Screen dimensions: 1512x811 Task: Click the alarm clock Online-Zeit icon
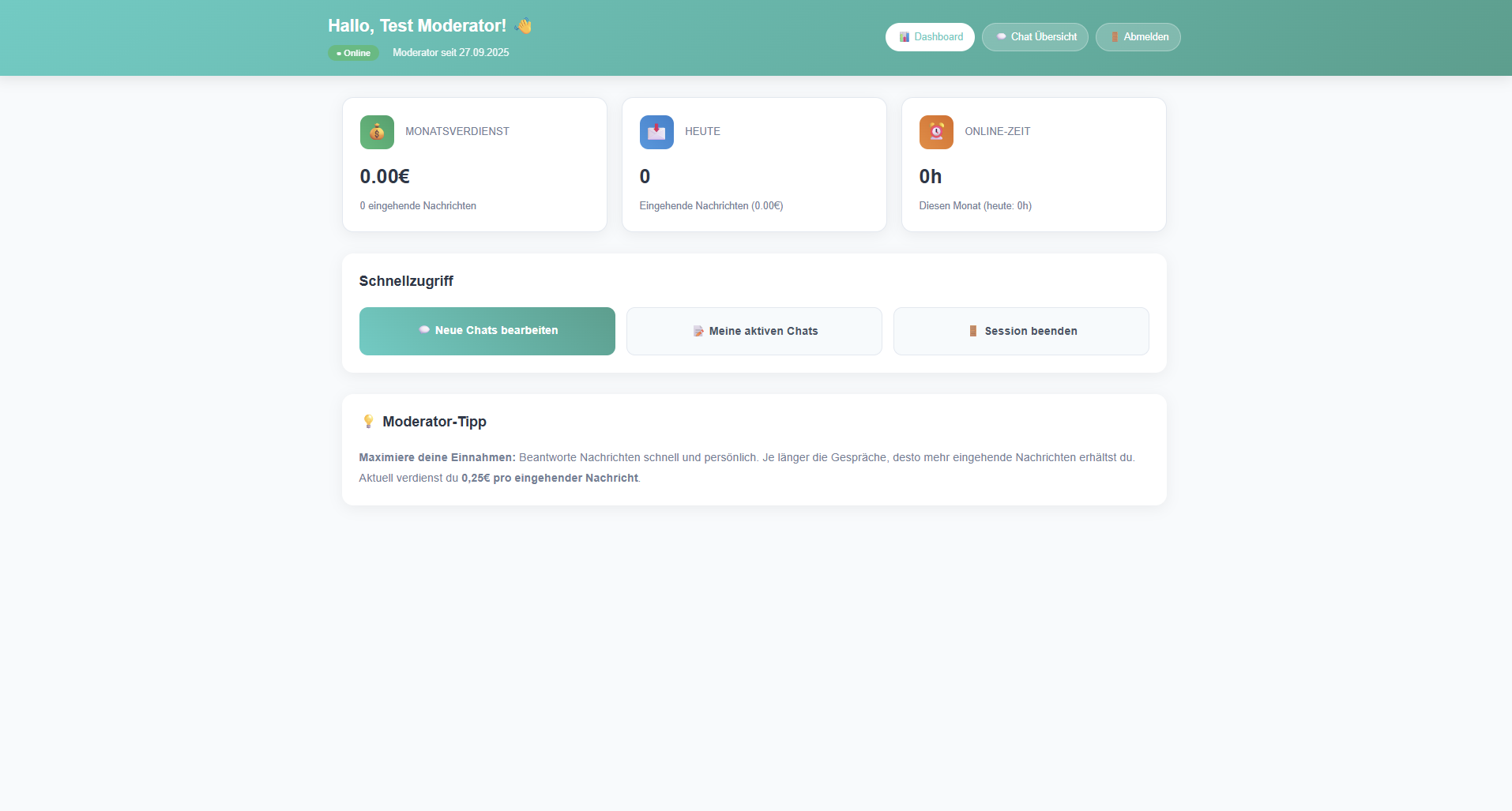pyautogui.click(x=936, y=132)
